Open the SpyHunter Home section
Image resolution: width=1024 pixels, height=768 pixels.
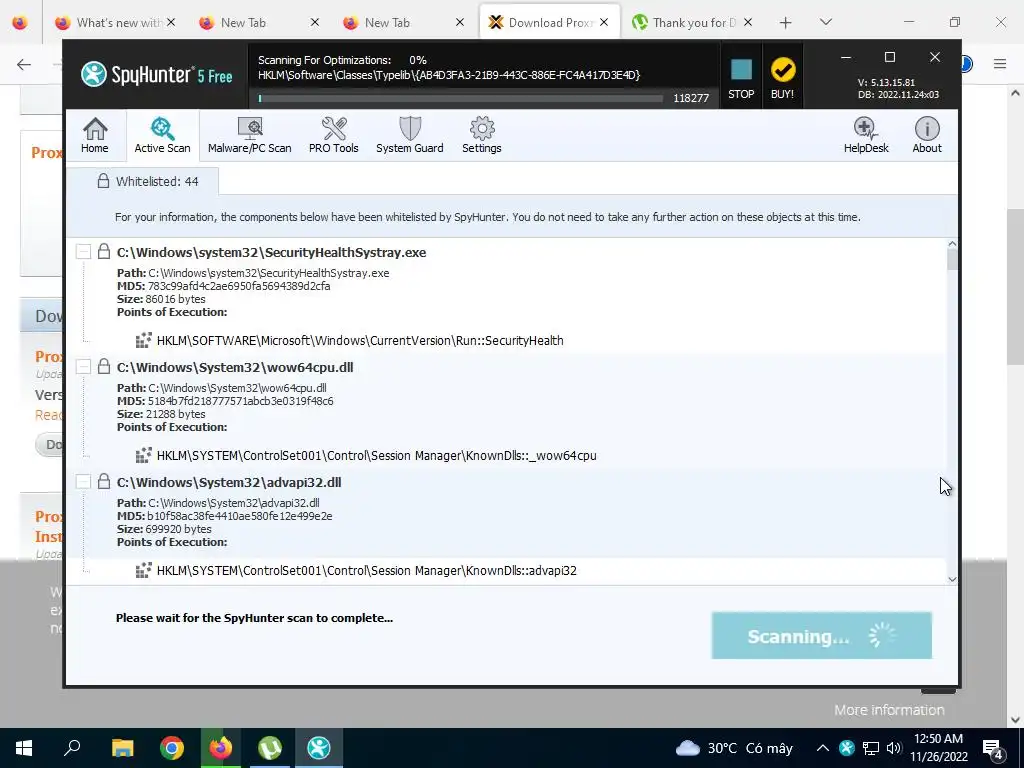(x=95, y=135)
